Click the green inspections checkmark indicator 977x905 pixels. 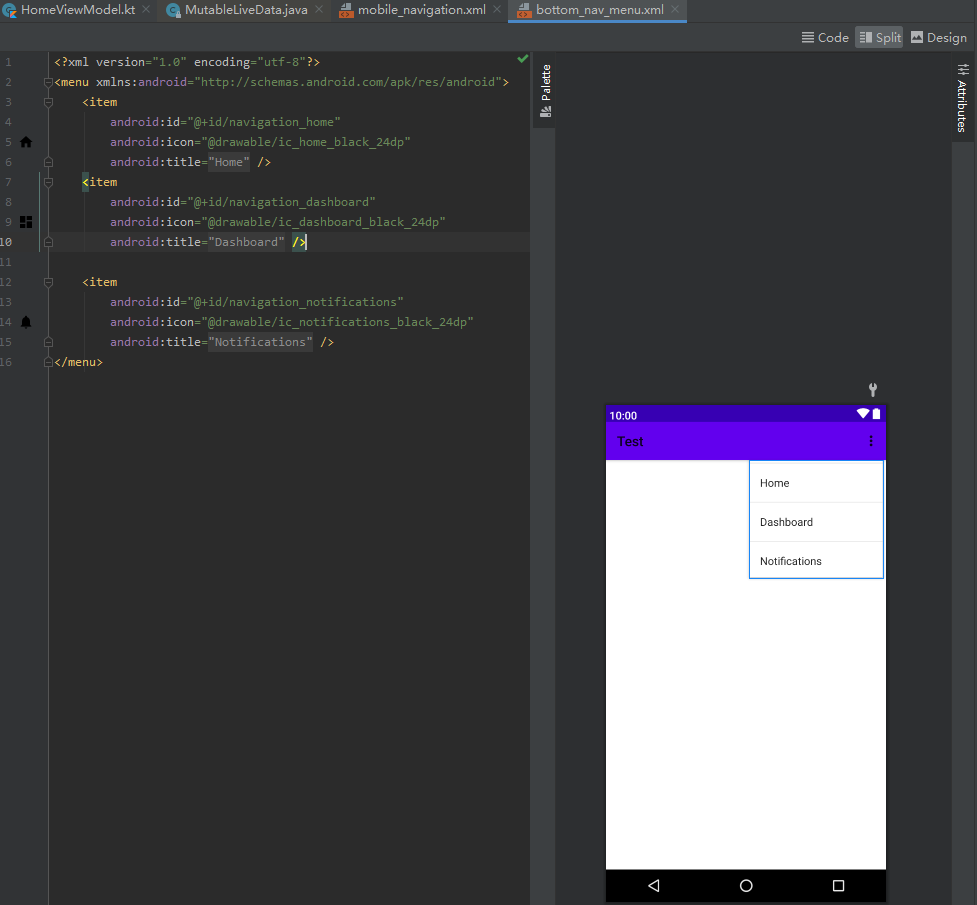pyautogui.click(x=522, y=59)
